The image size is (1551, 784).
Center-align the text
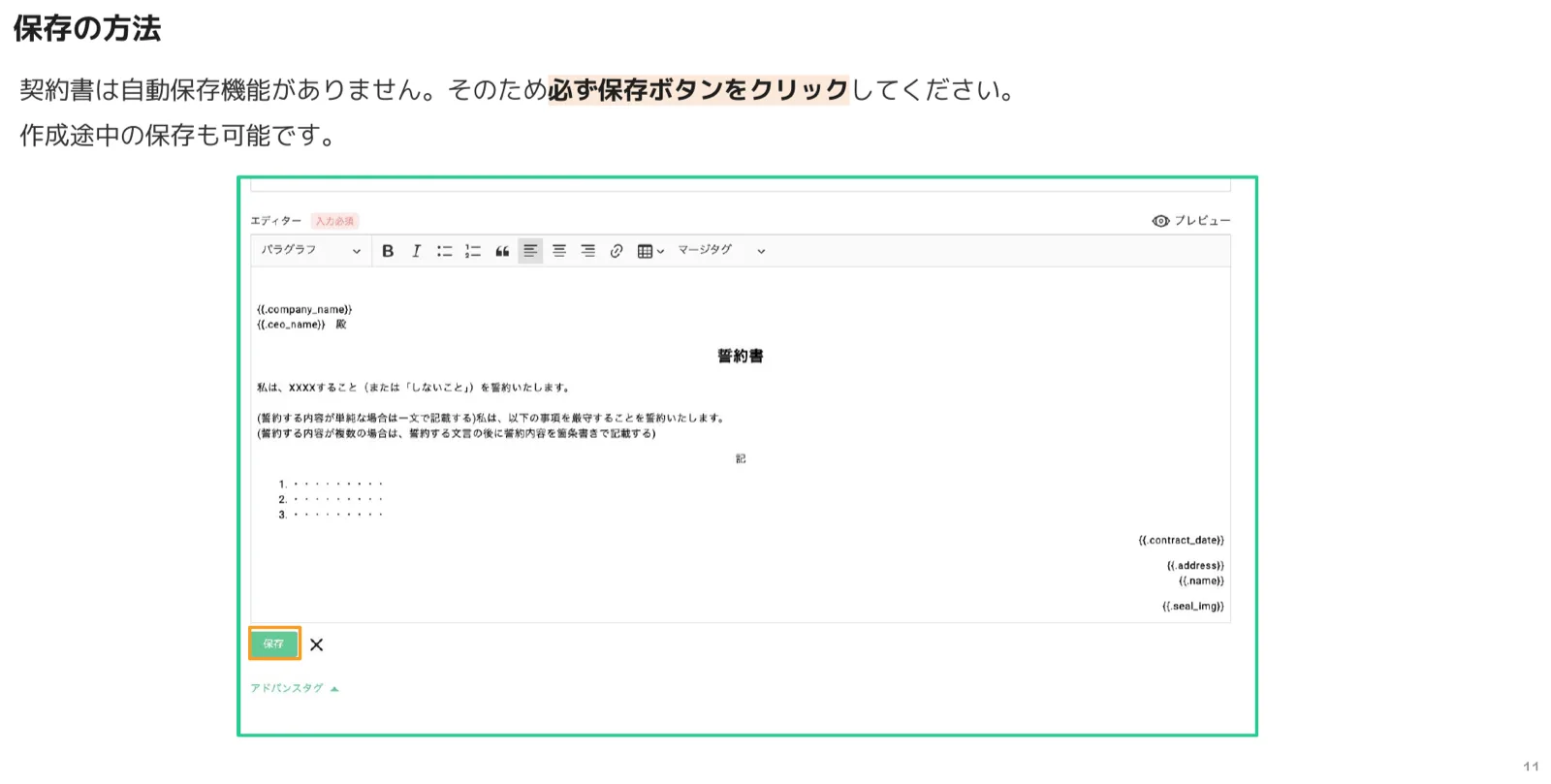(559, 251)
